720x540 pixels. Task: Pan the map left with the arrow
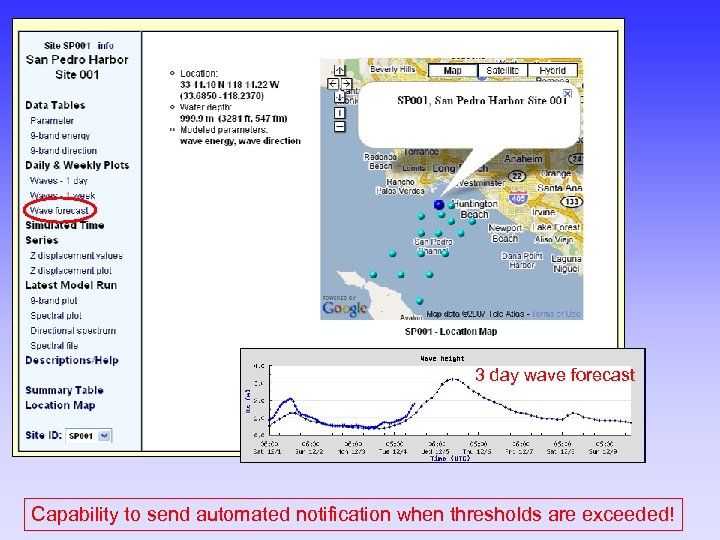click(332, 84)
